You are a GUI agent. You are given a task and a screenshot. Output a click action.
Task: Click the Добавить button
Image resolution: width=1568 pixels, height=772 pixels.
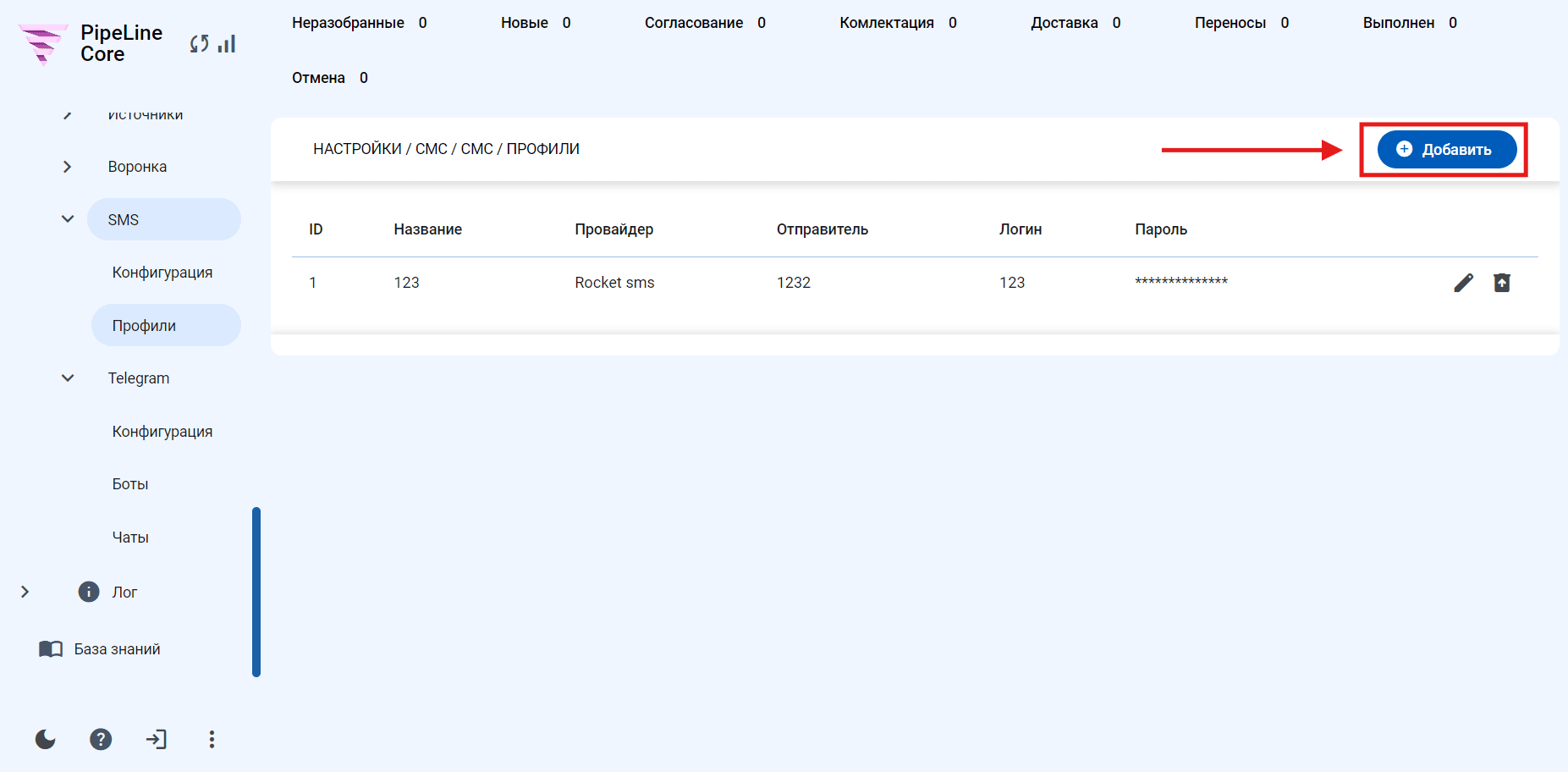click(x=1447, y=149)
